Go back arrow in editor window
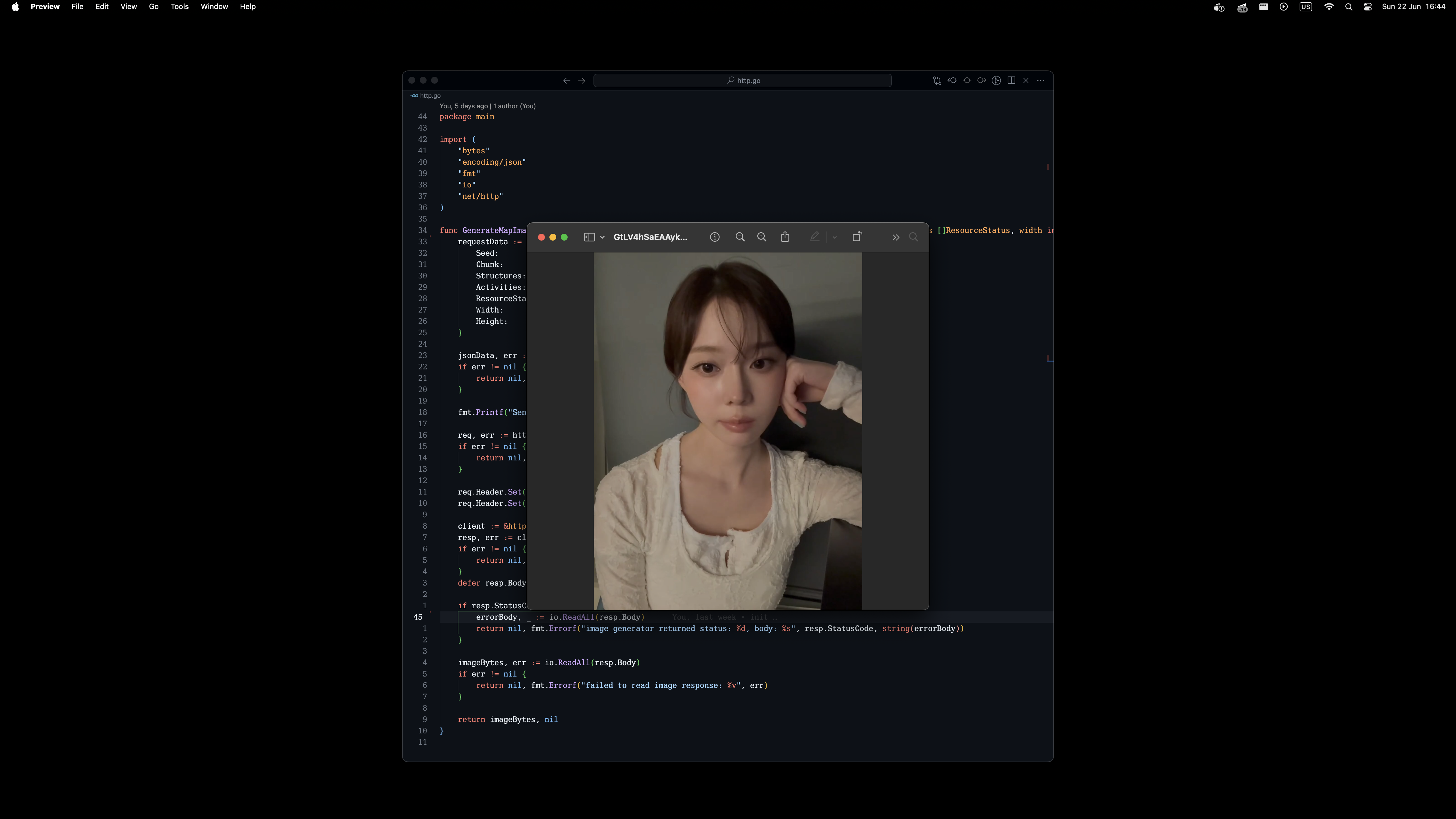1456x819 pixels. pyautogui.click(x=566, y=81)
